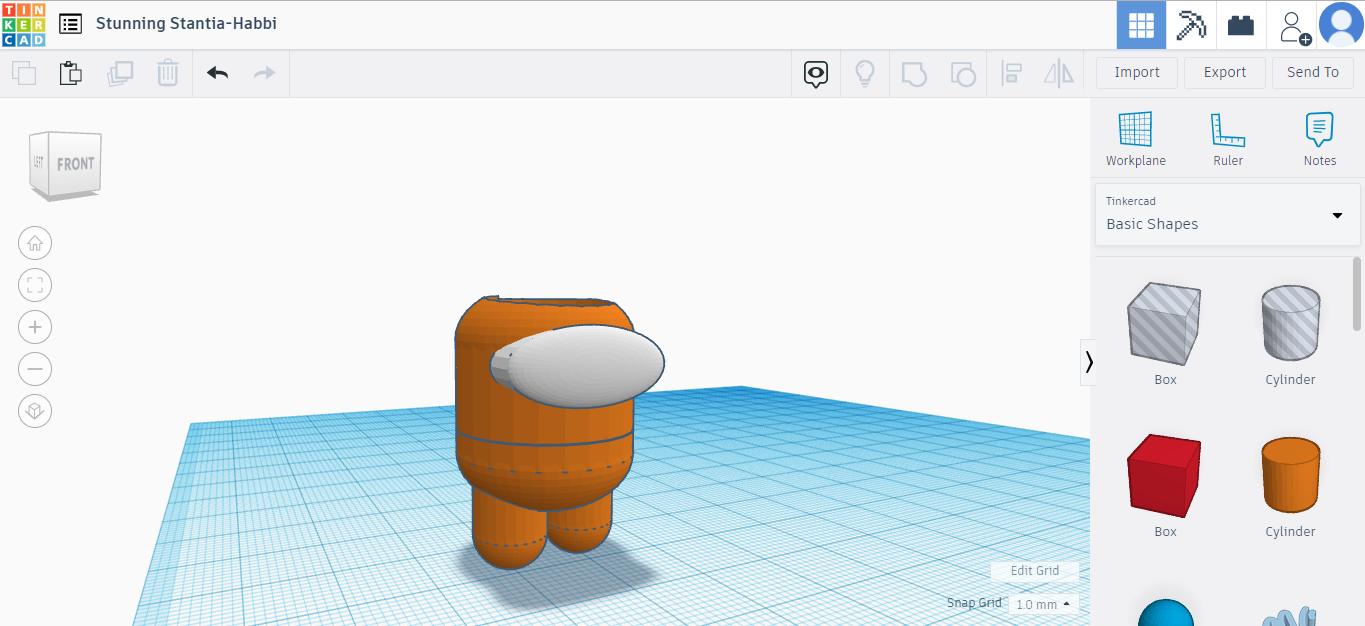Image resolution: width=1365 pixels, height=626 pixels.
Task: Redo the last action
Action: (x=264, y=73)
